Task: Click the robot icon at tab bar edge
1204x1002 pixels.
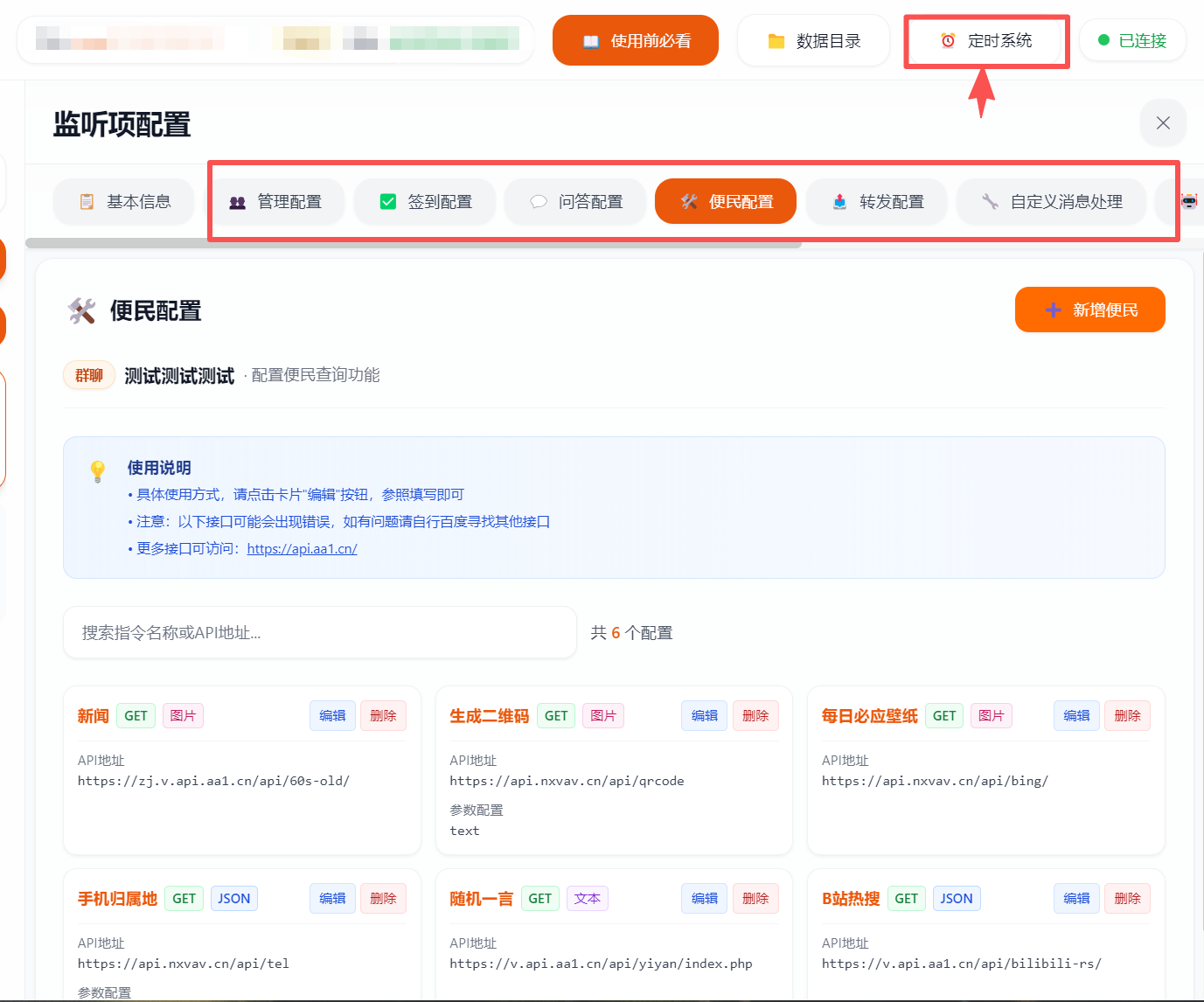Action: pyautogui.click(x=1190, y=201)
